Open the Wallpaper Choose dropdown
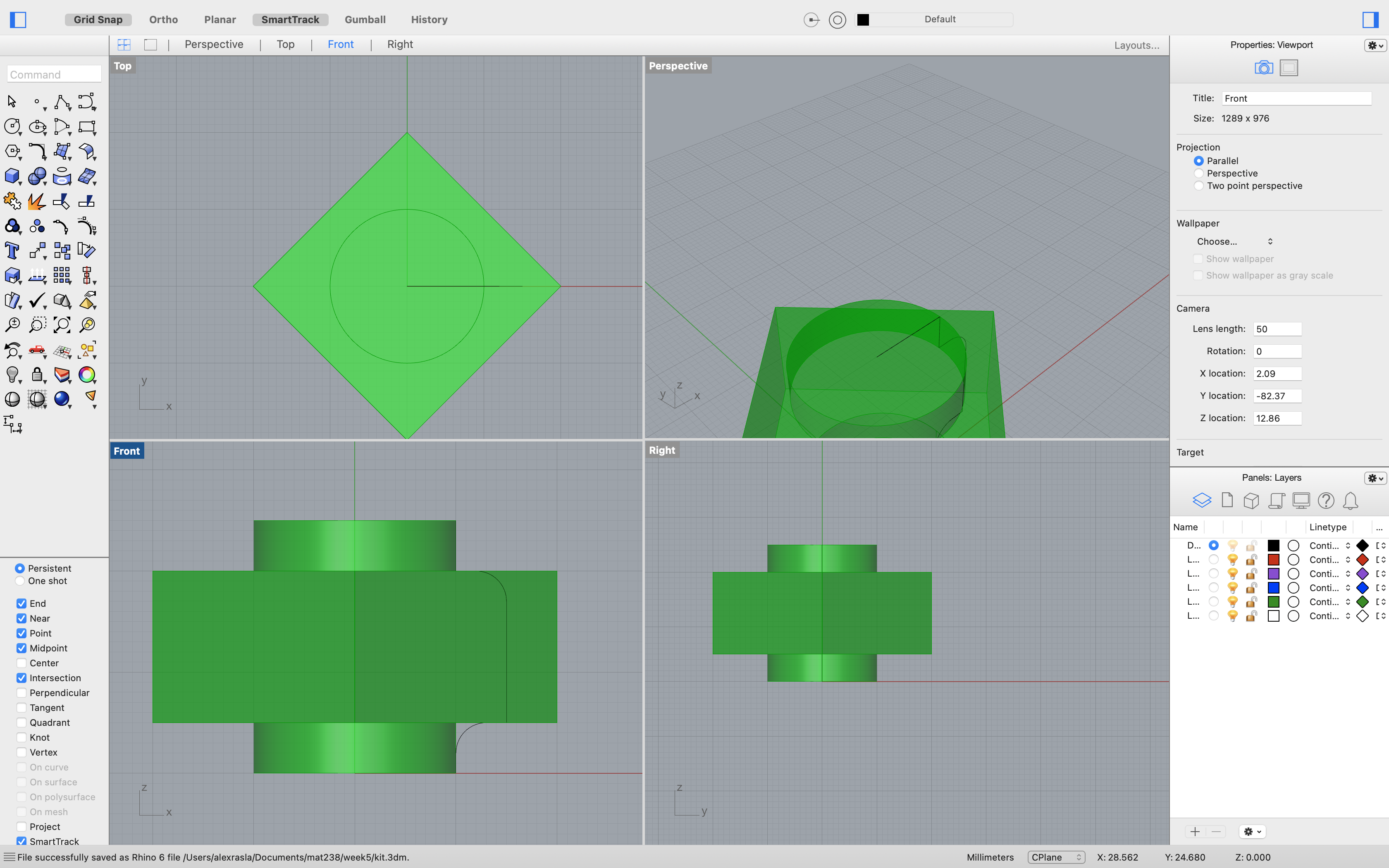 [1234, 242]
